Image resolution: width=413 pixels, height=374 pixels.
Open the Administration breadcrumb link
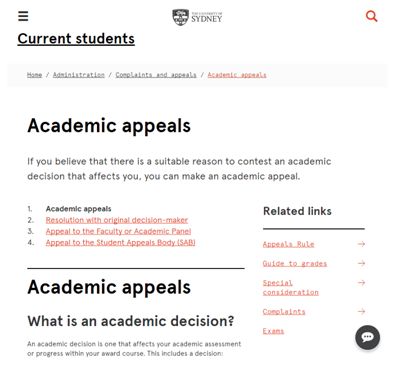(x=79, y=75)
